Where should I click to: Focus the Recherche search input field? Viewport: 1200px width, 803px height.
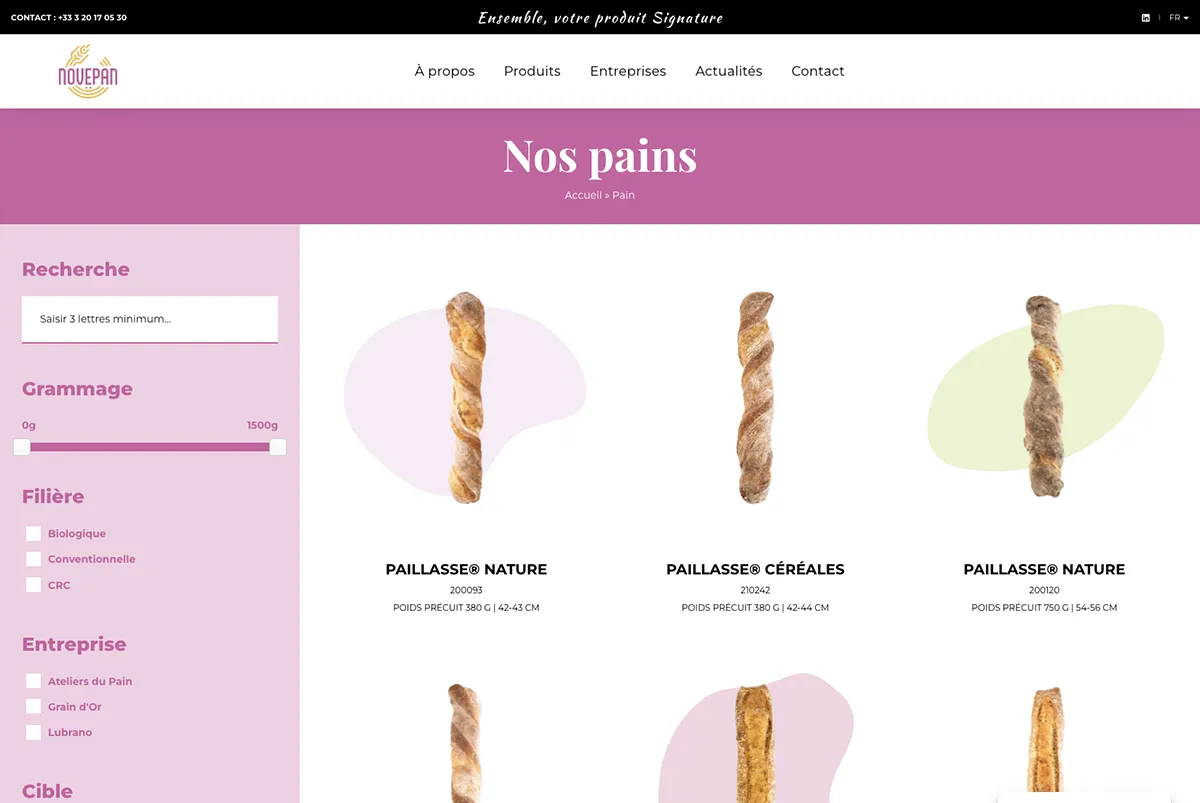click(x=150, y=319)
